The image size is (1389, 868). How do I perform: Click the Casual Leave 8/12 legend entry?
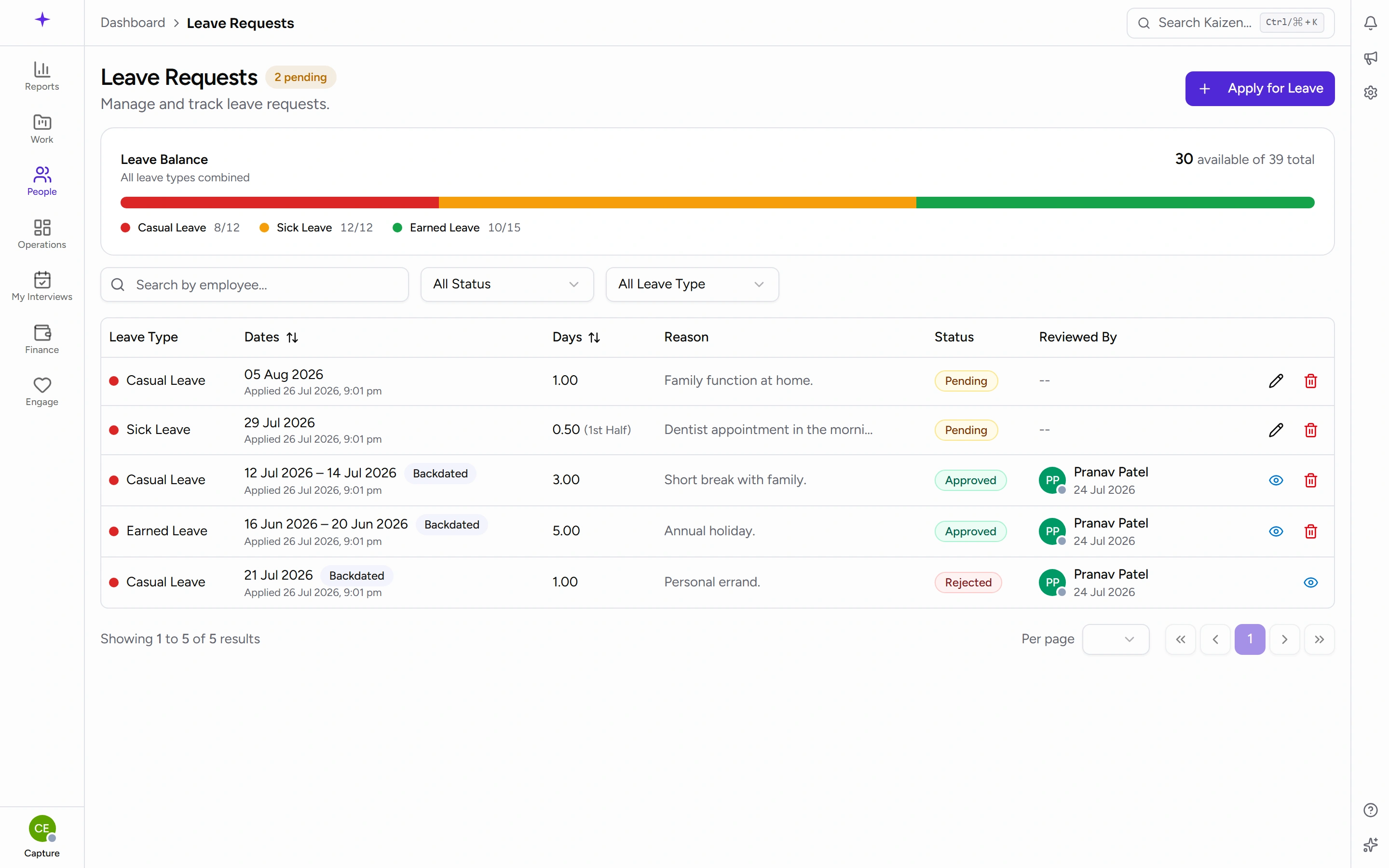point(180,228)
